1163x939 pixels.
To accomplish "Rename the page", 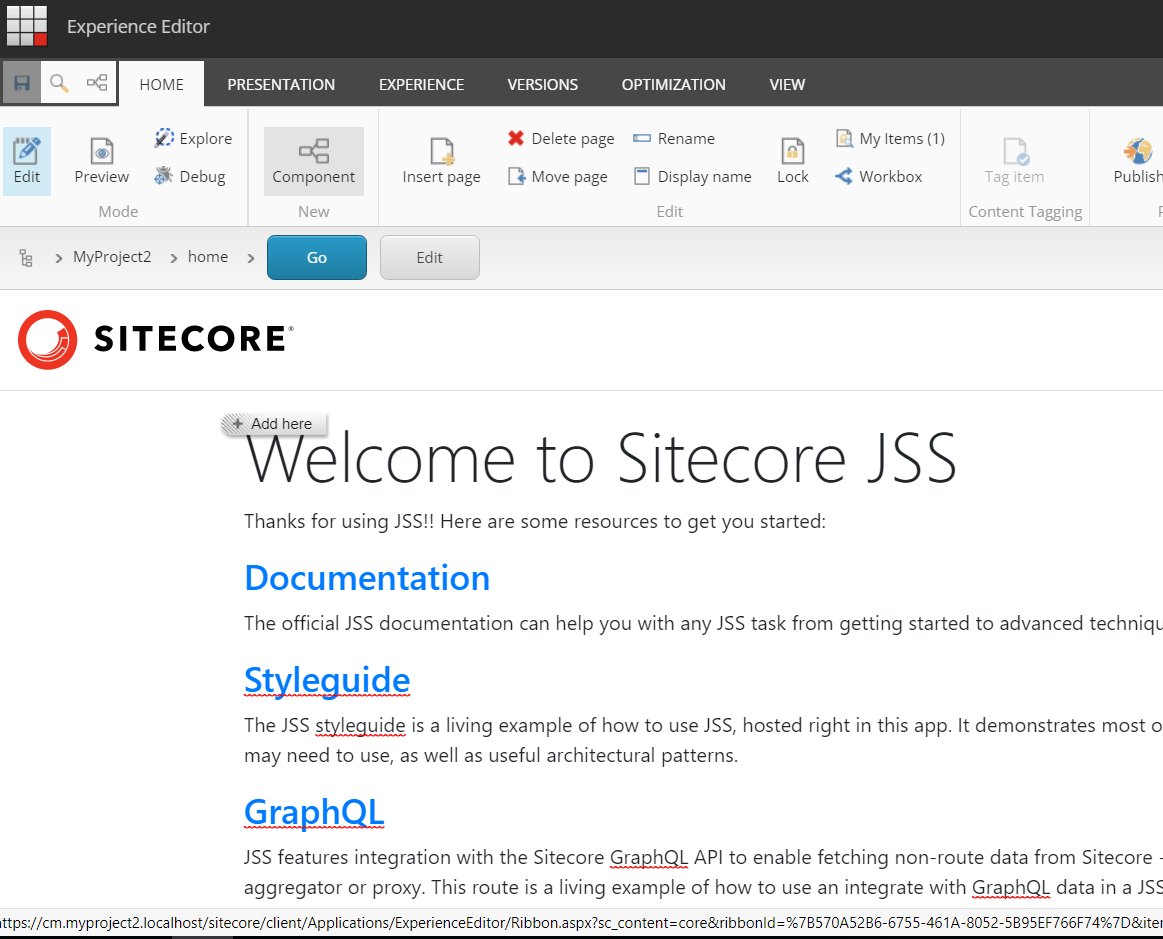I will [674, 138].
